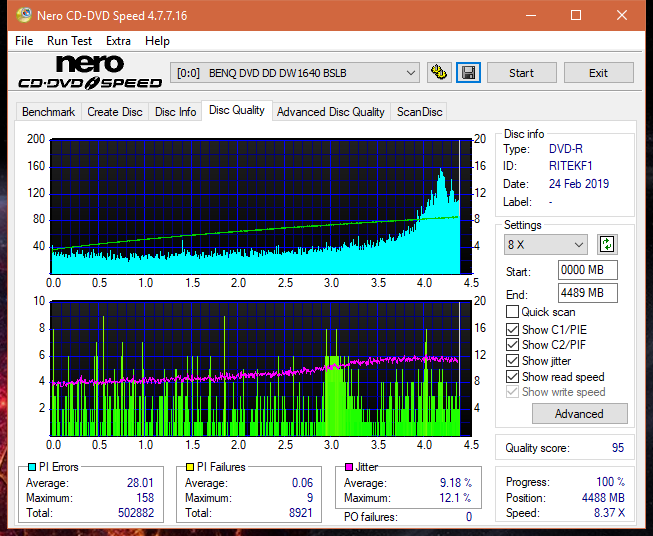653x536 pixels.
Task: Click the grayed-out Show write speed checkbox
Action: point(512,392)
